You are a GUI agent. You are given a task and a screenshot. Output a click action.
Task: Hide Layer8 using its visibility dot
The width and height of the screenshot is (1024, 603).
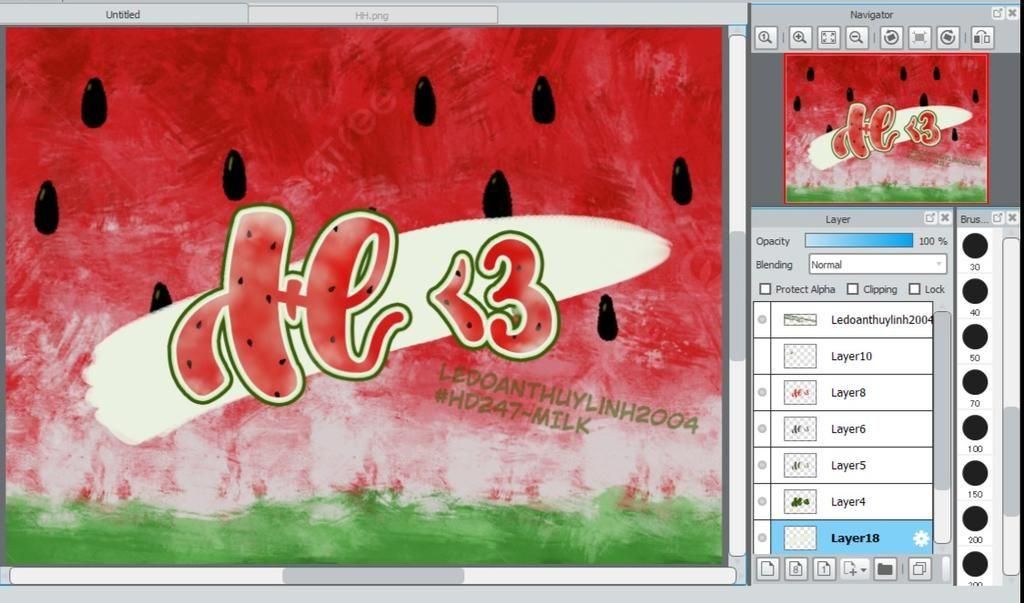tap(762, 393)
